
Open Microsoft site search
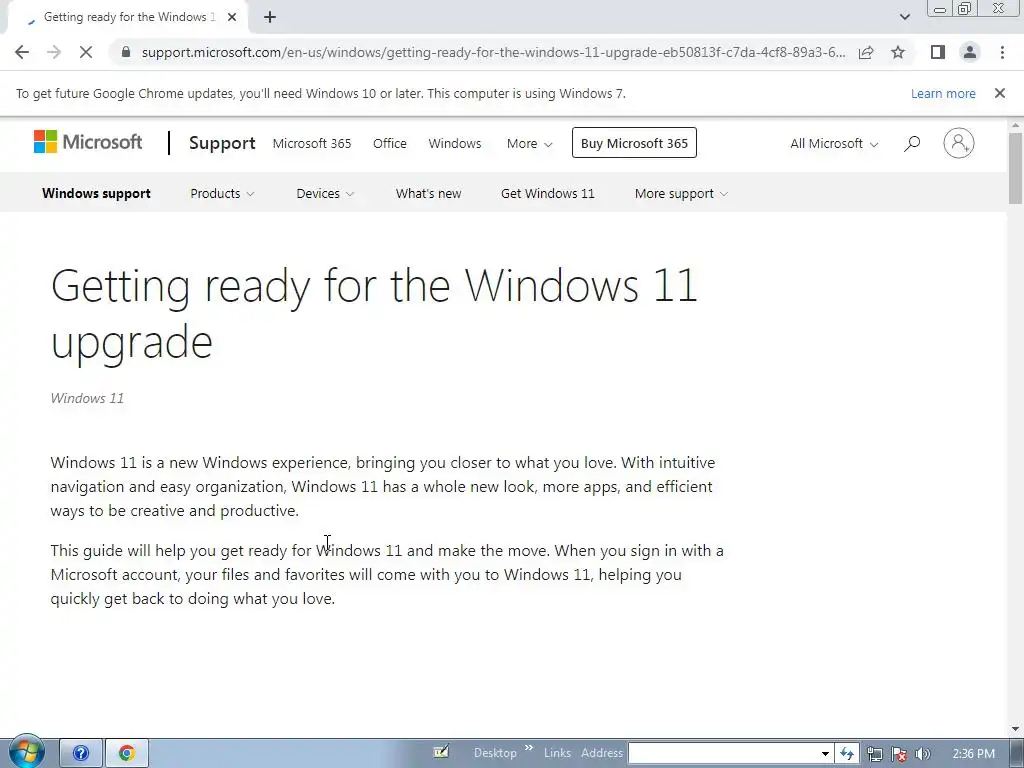[912, 143]
